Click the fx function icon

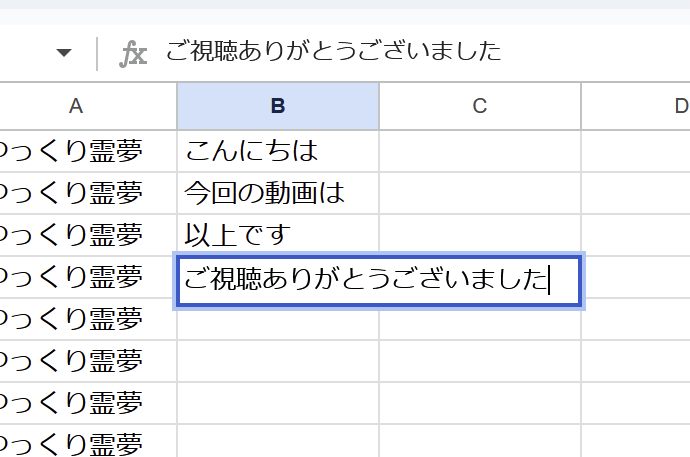pos(132,53)
